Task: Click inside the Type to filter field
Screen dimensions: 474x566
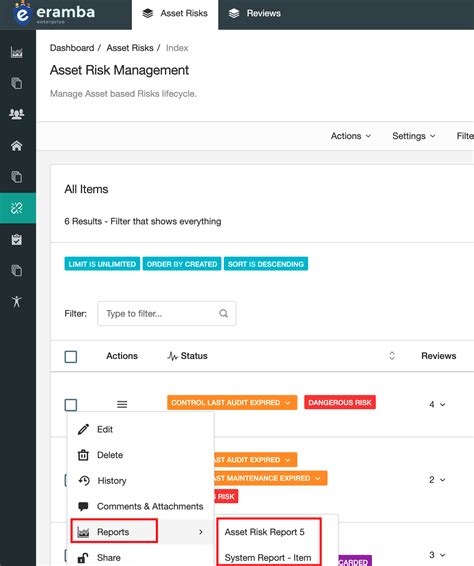Action: pos(167,313)
